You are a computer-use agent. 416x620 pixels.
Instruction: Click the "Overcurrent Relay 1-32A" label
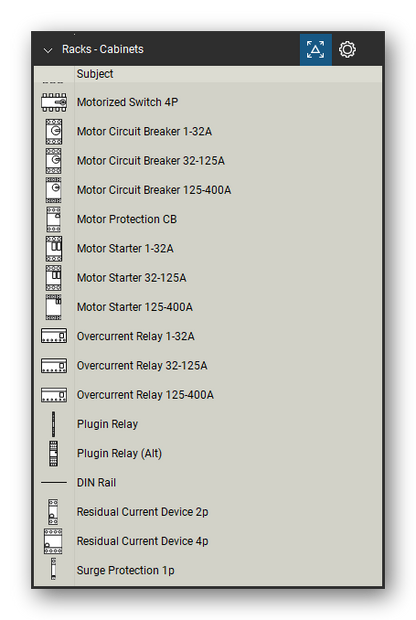(136, 336)
